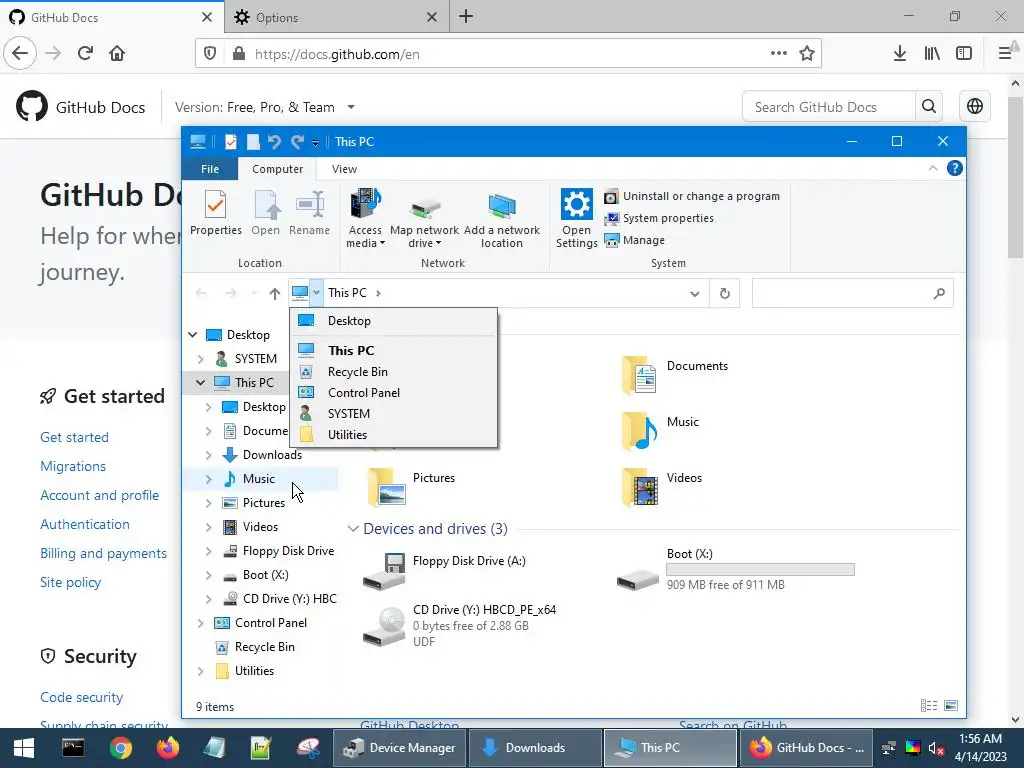This screenshot has height=768, width=1024.
Task: Collapse the Desktop tree root node
Action: (193, 335)
